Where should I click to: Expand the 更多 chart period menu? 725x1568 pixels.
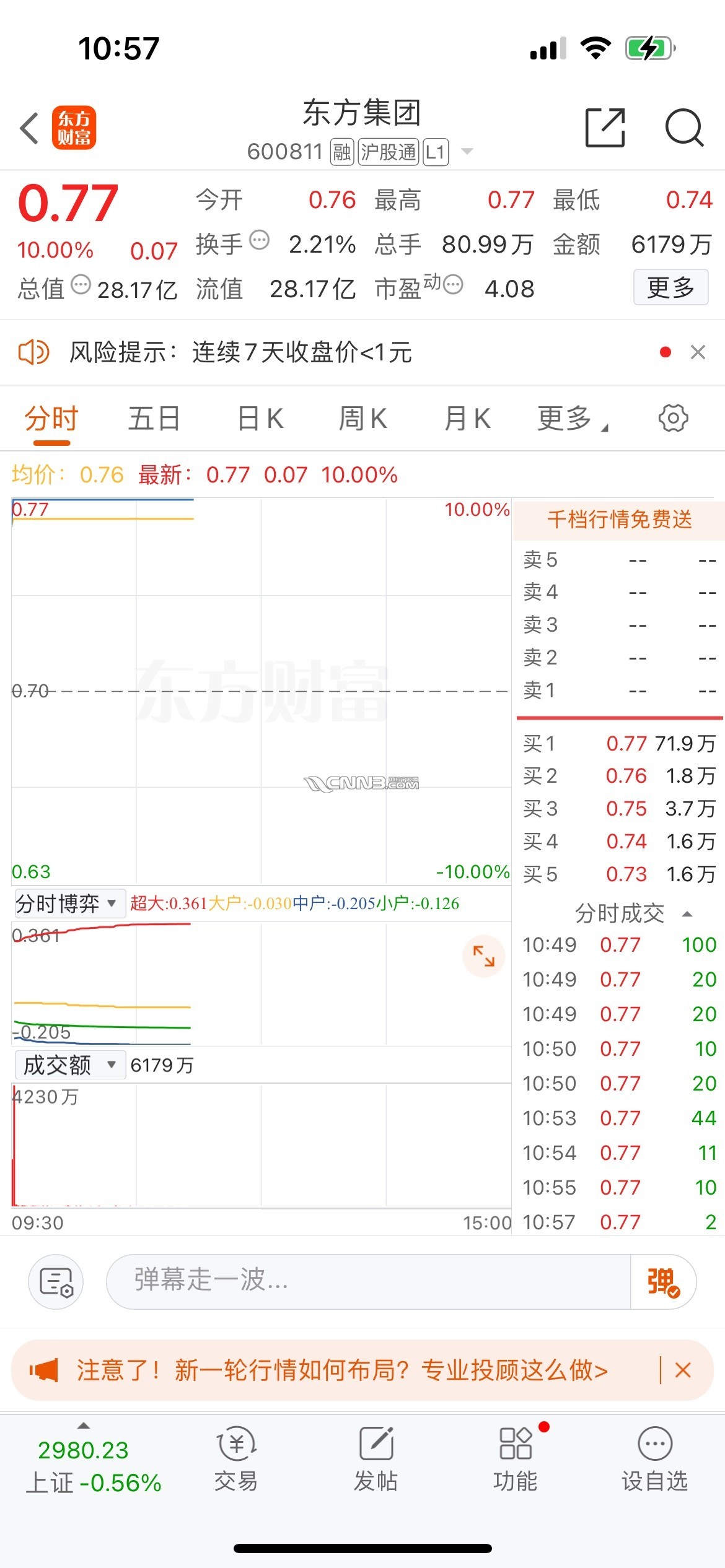[x=571, y=419]
